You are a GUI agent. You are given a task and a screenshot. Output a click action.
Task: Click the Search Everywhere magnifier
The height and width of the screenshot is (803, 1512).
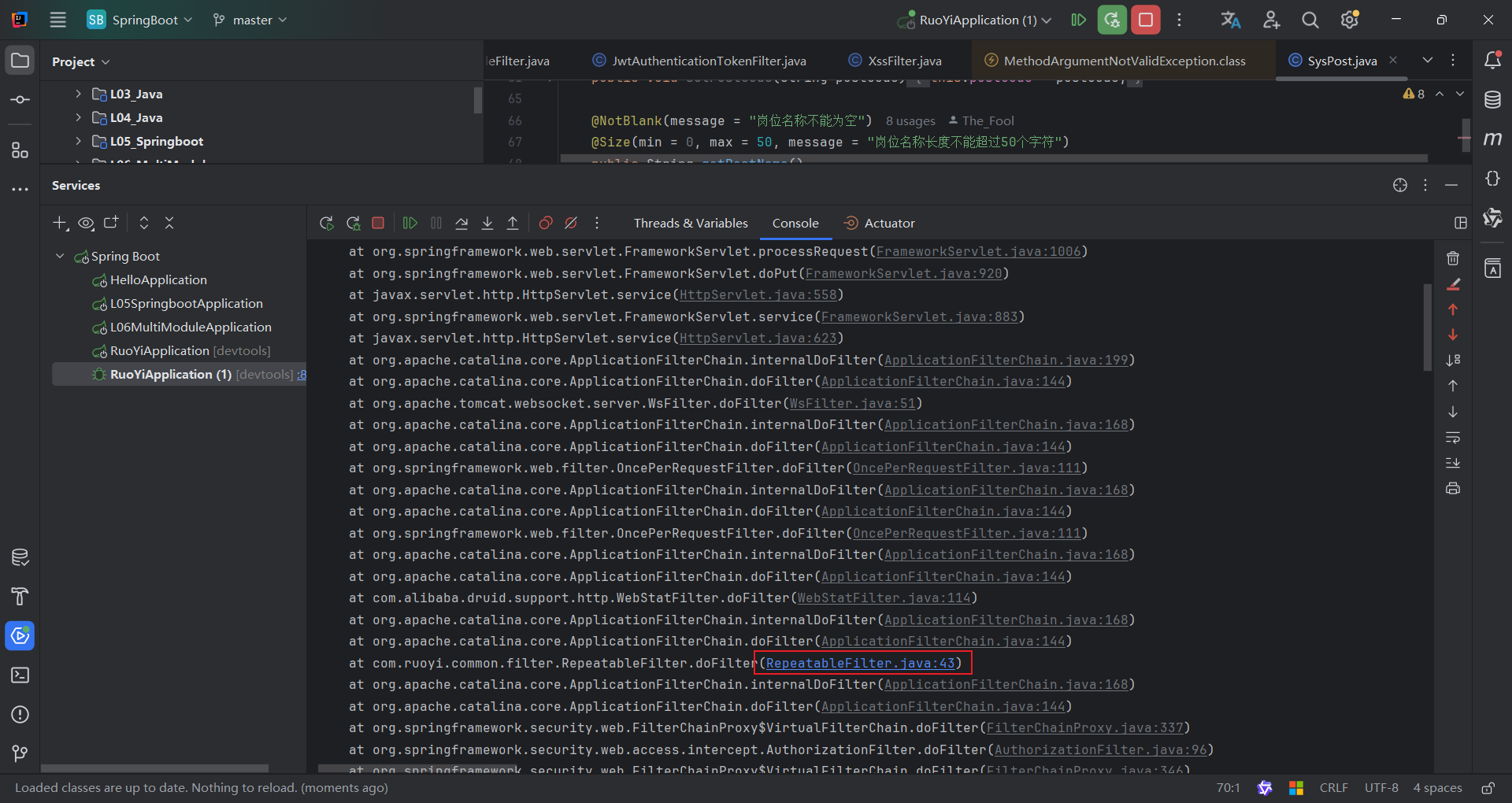(1310, 20)
